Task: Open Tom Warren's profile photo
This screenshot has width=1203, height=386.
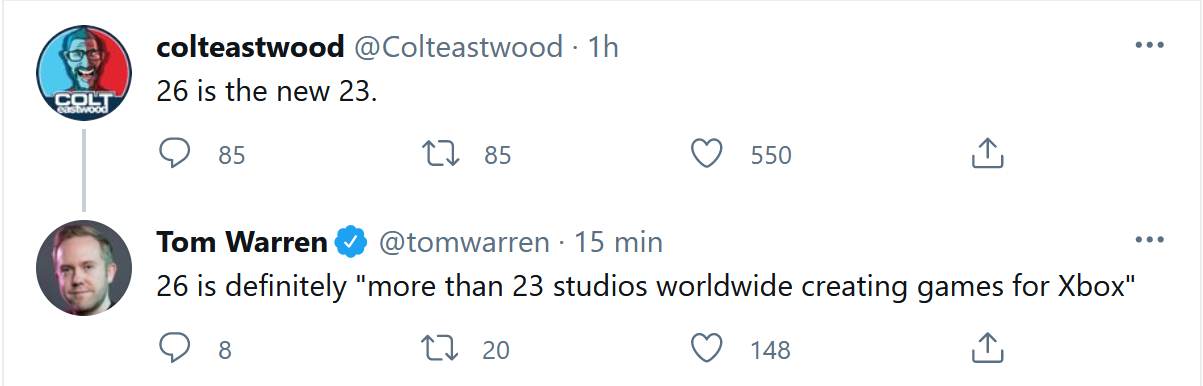Action: coord(84,268)
